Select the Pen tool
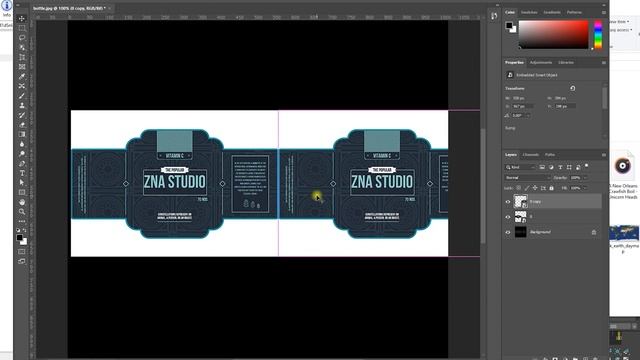 tap(22, 164)
